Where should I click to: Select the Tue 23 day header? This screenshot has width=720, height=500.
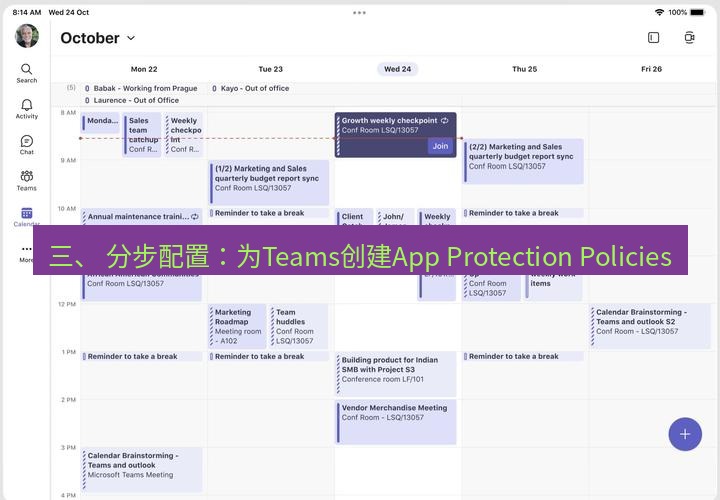tap(270, 69)
